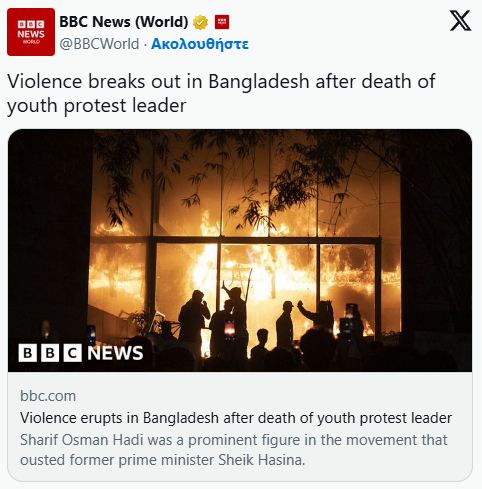Click the word 'Bangladesh' in the tweet text
The image size is (482, 489).
(259, 82)
